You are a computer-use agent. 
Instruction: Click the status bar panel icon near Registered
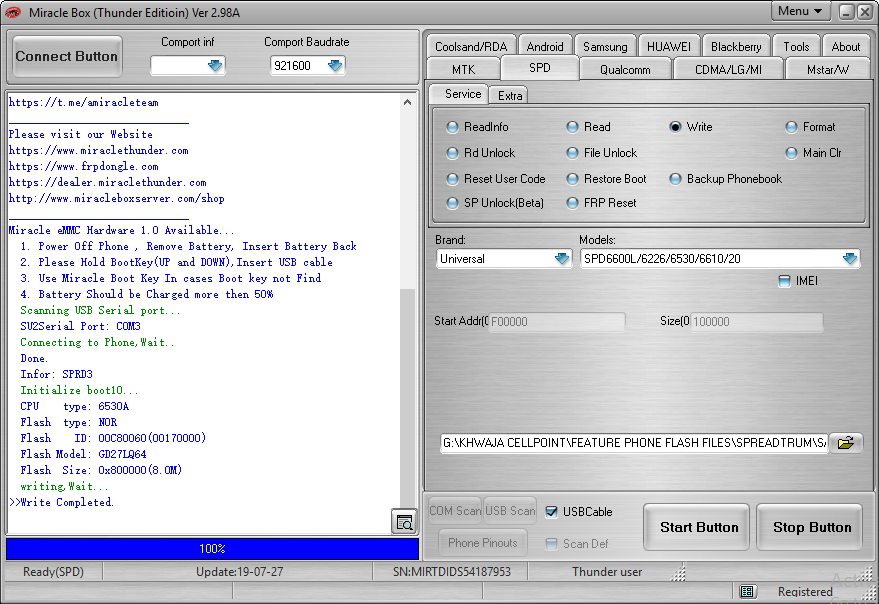coord(747,591)
